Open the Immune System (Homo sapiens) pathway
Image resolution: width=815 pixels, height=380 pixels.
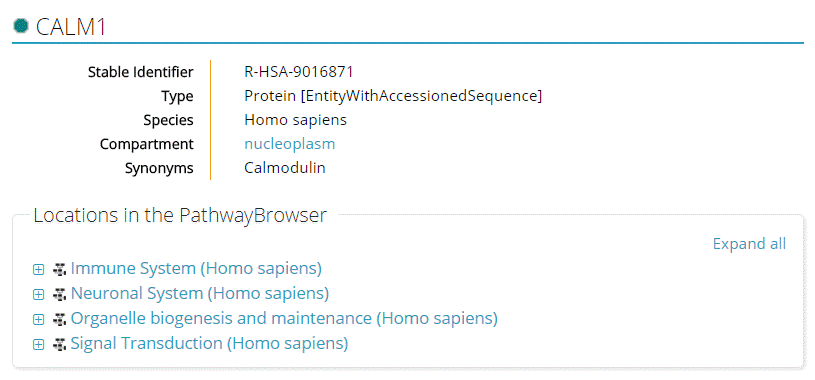tap(196, 269)
